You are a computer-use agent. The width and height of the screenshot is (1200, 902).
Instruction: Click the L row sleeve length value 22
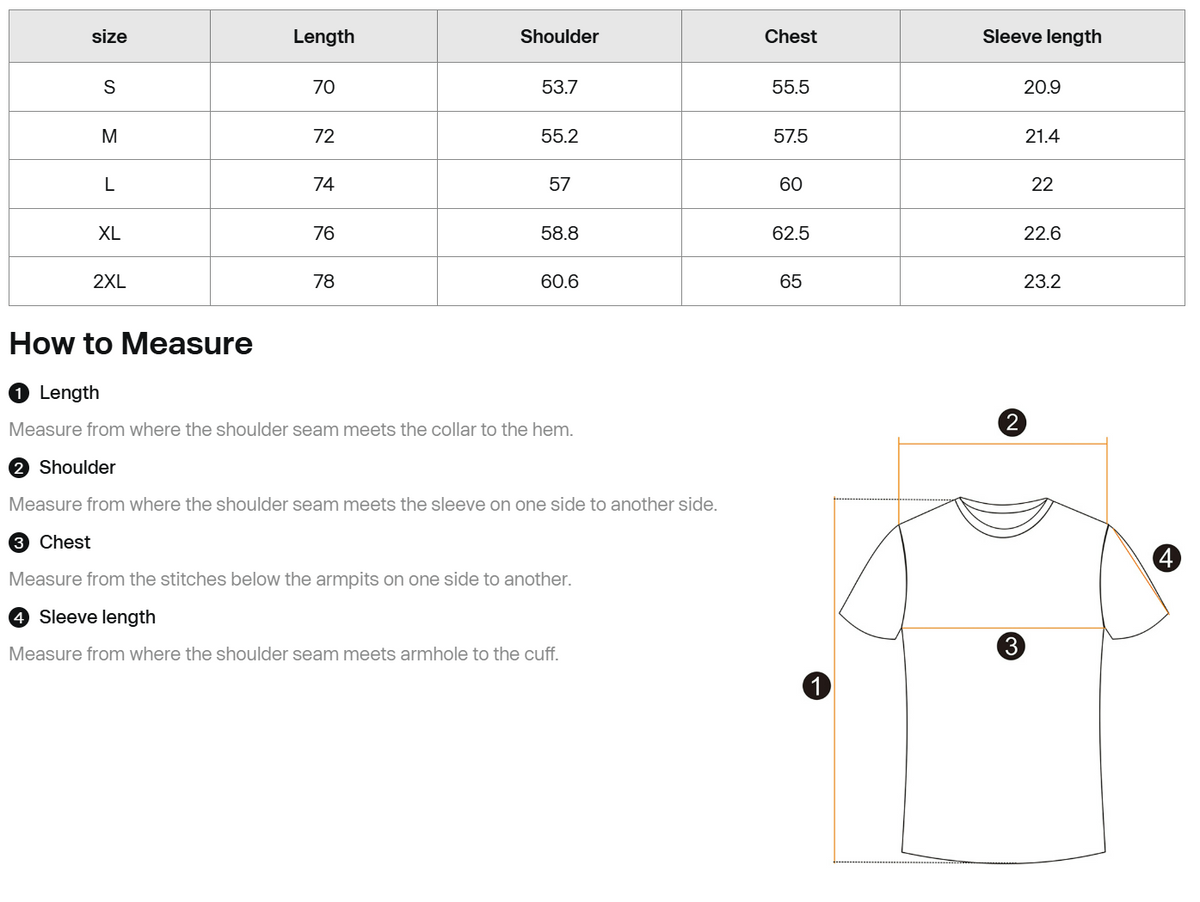(x=1041, y=185)
